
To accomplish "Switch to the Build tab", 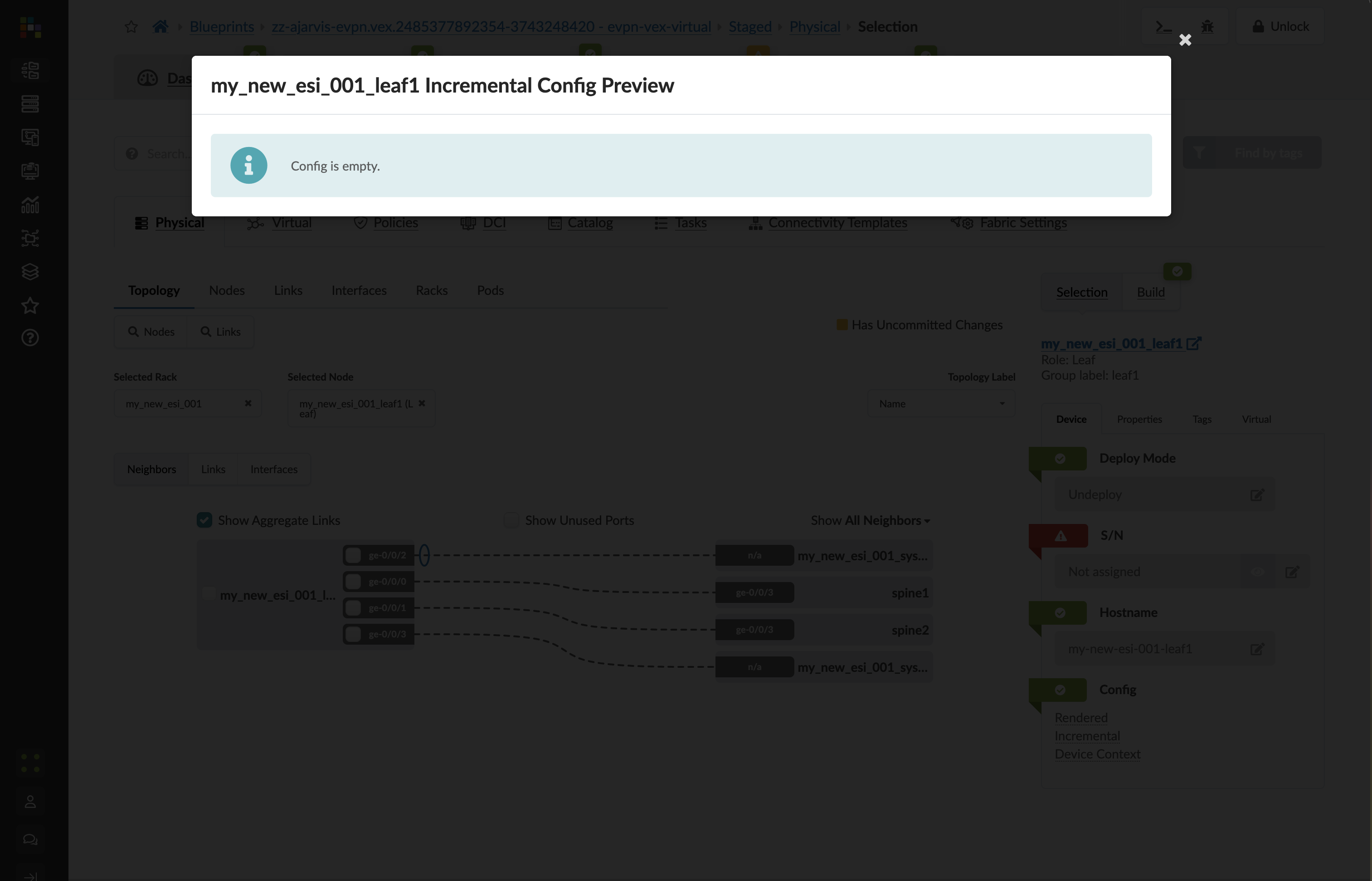I will click(x=1151, y=292).
